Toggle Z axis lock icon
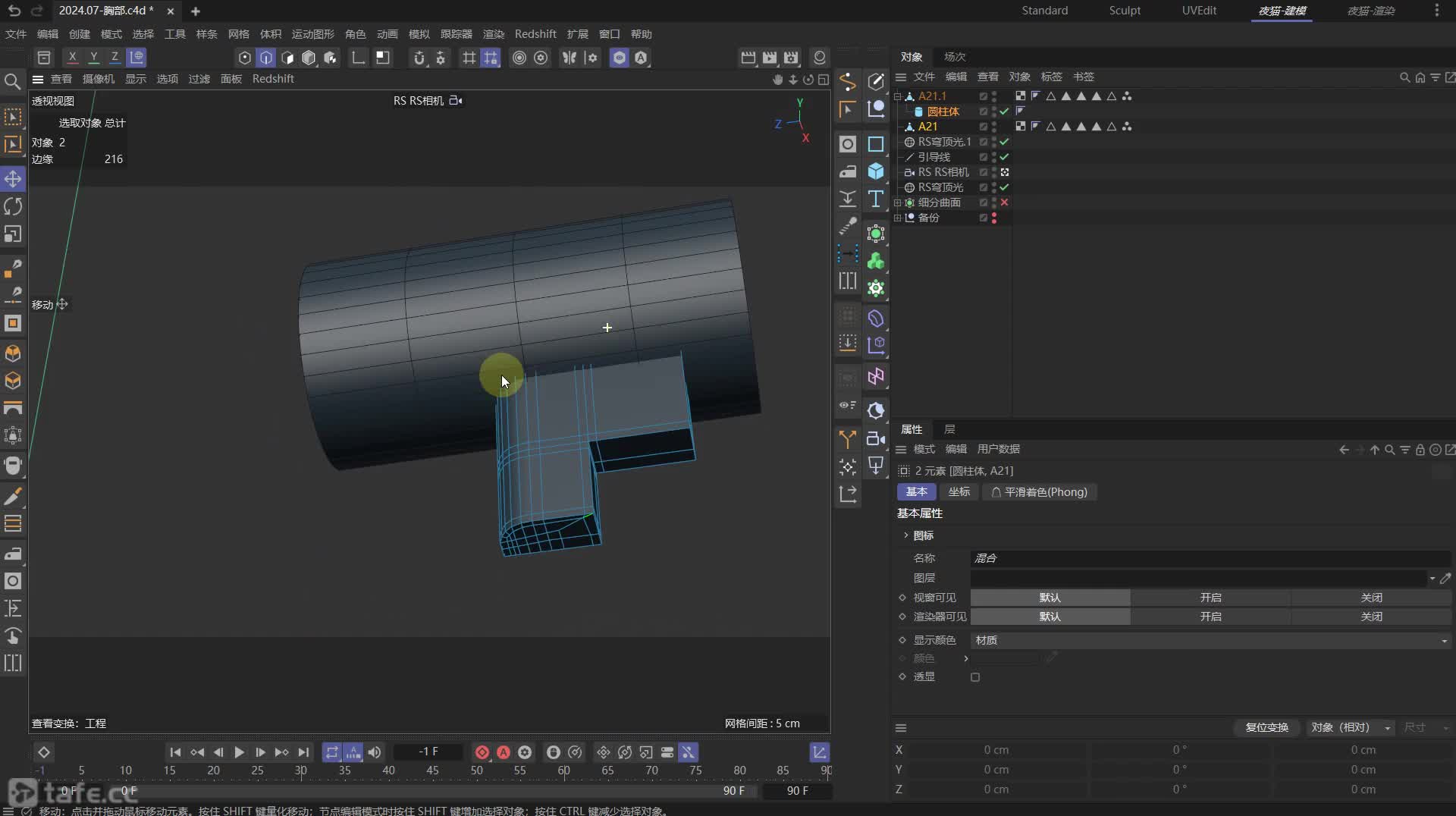This screenshot has width=1456, height=816. (x=115, y=58)
